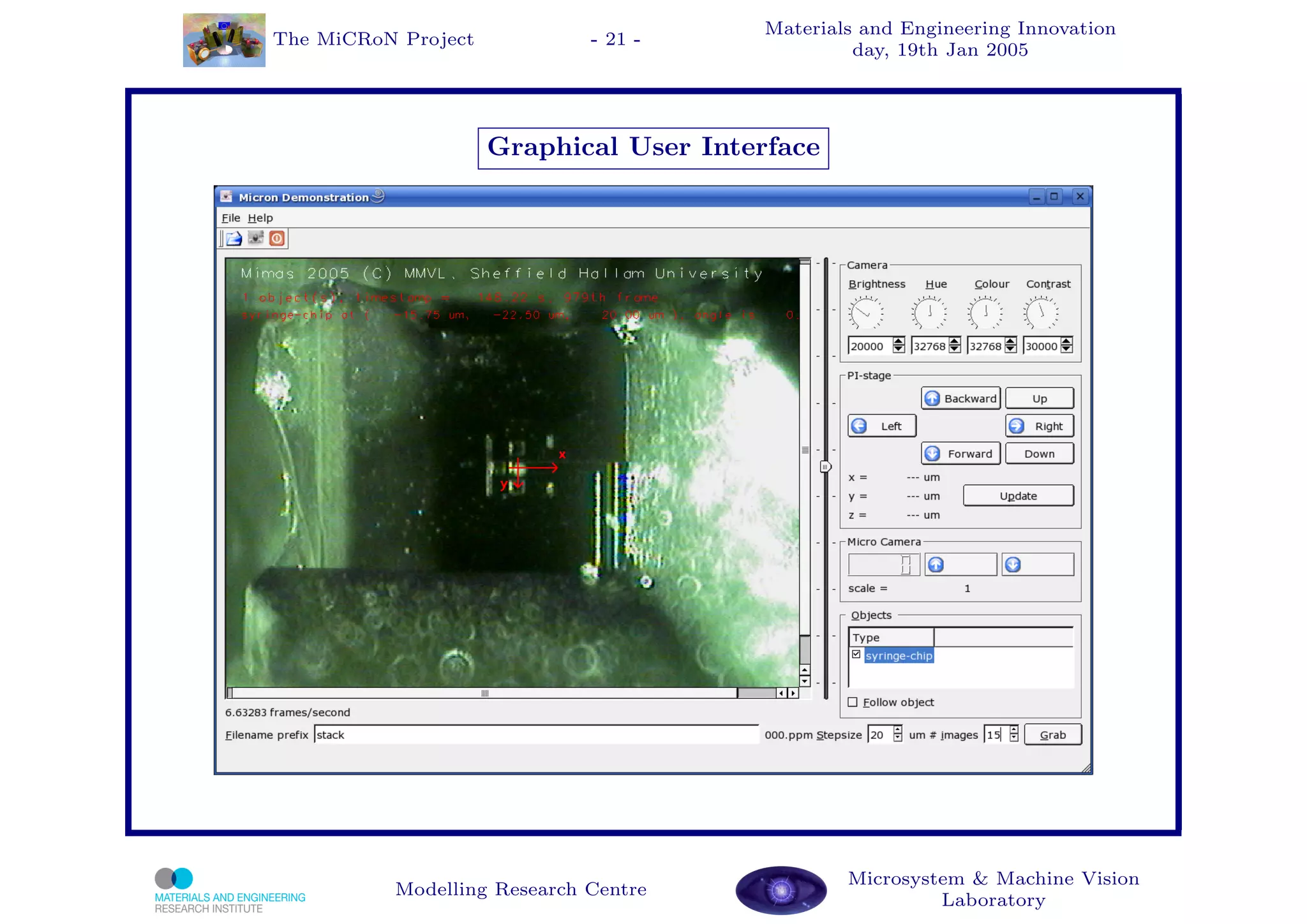The height and width of the screenshot is (924, 1307).
Task: Increase Hue with the spinner up arrow
Action: pyautogui.click(x=954, y=341)
